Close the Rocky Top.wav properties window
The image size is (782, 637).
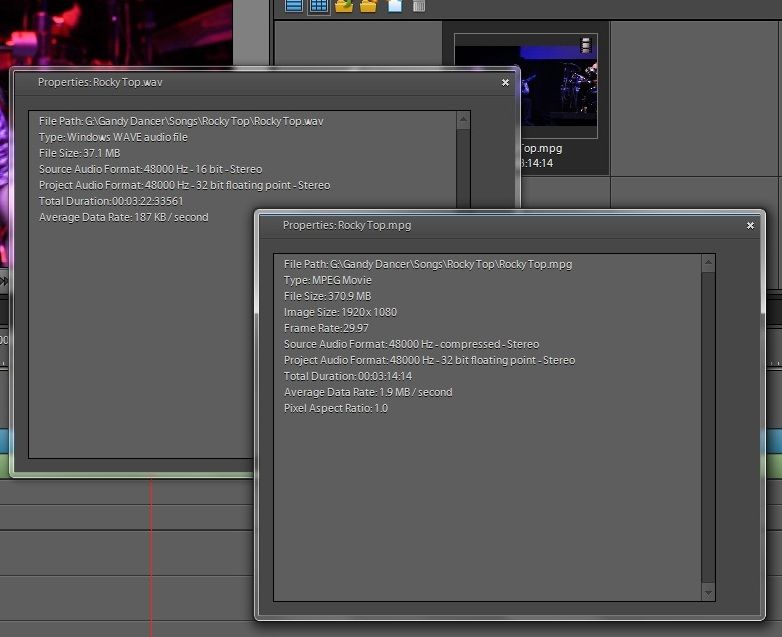tap(505, 83)
